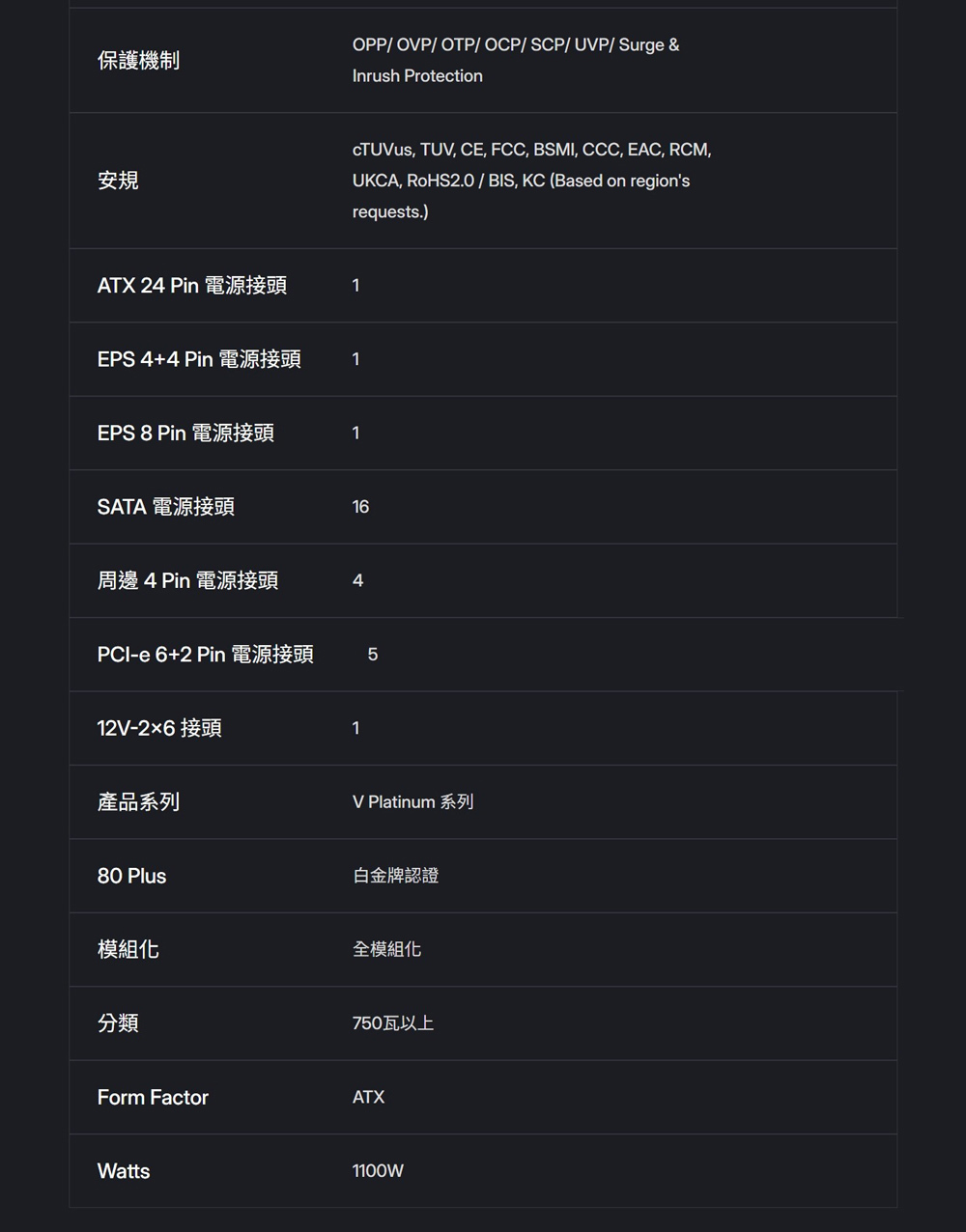The height and width of the screenshot is (1232, 966).
Task: Select the ATX 24 Pin 電源接頭 label
Action: point(191,286)
